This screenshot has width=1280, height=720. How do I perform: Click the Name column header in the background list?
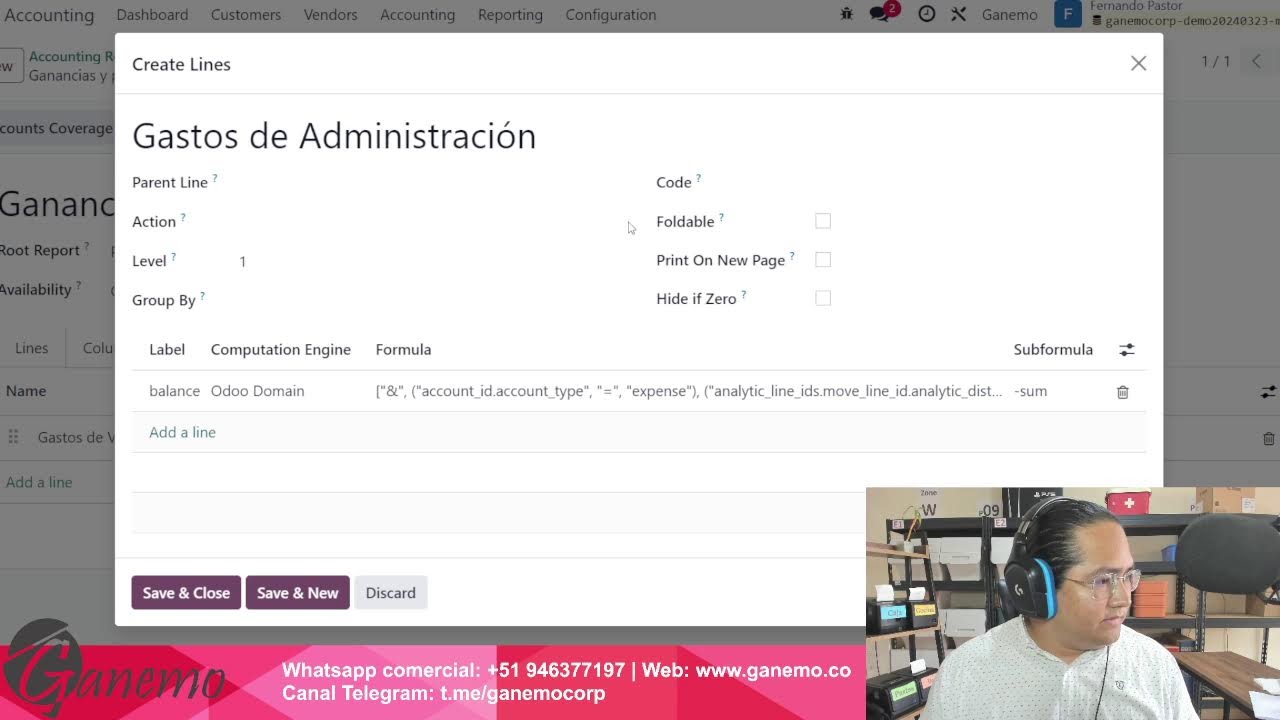coord(26,391)
